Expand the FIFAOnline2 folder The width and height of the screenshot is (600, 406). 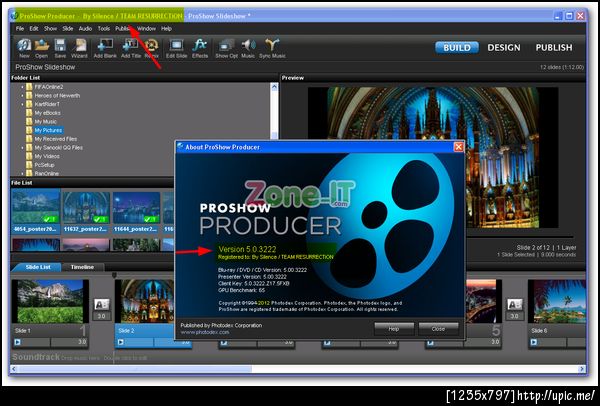pyautogui.click(x=22, y=87)
